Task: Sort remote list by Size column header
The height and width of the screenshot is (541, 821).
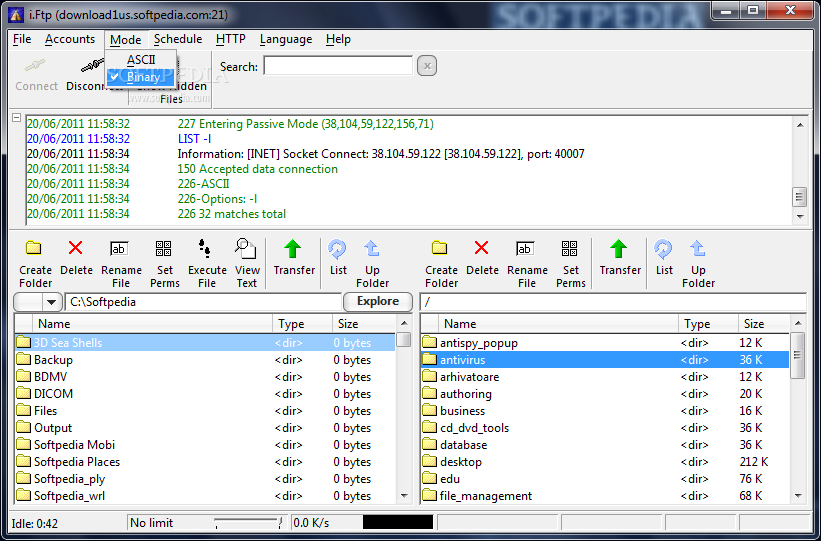Action: (x=763, y=324)
